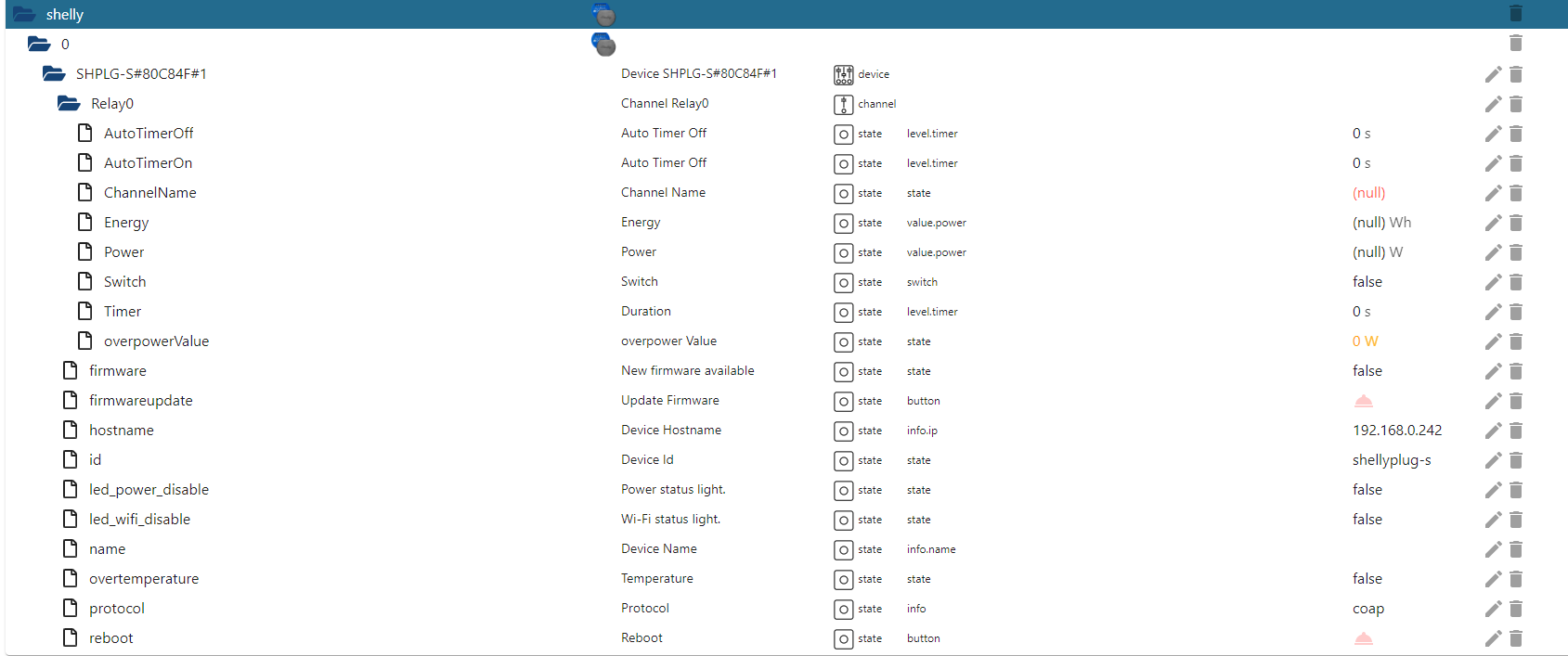This screenshot has width=1568, height=656.
Task: Delete the Energy object via trash icon
Action: click(x=1516, y=223)
